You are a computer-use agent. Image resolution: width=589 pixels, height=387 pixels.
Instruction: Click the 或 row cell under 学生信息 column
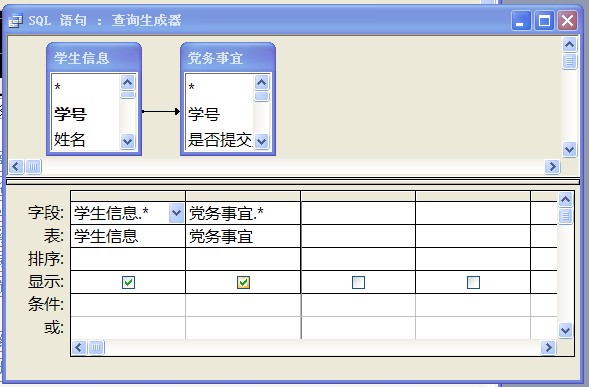click(128, 328)
